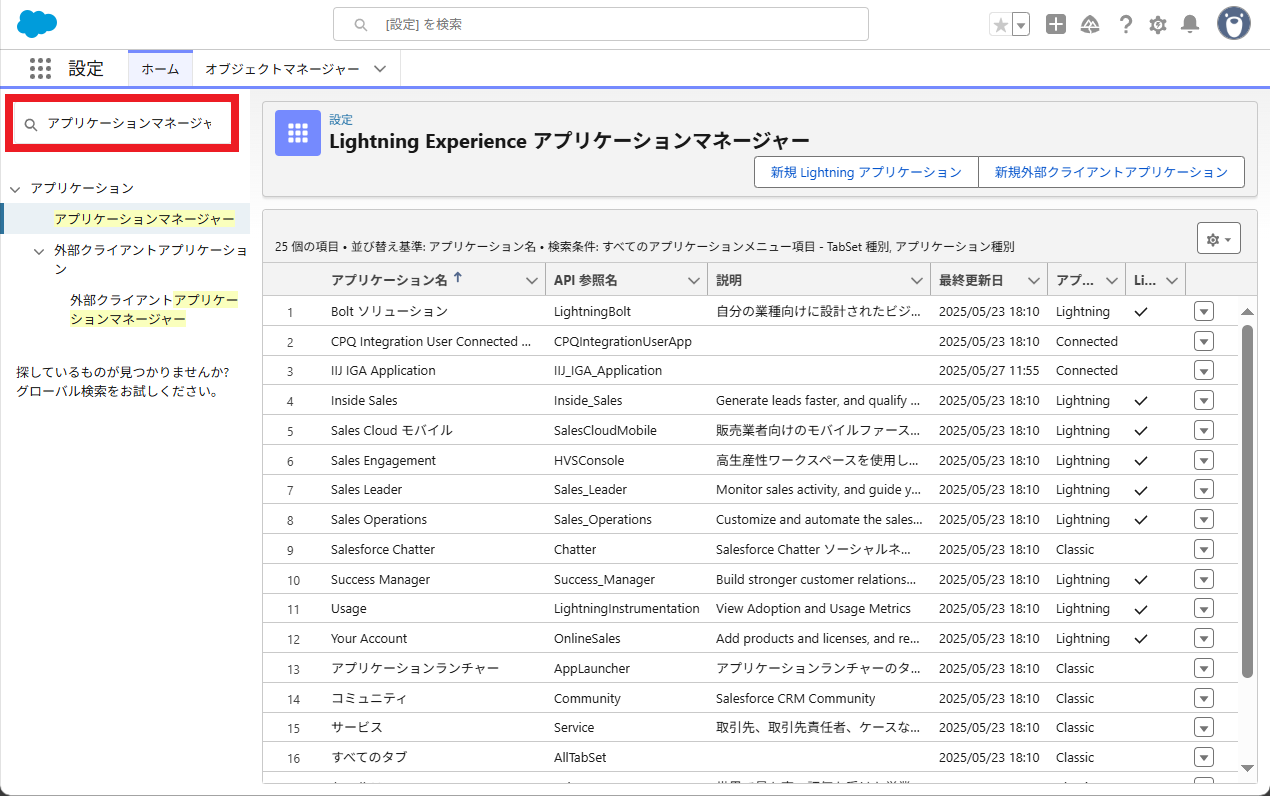Image resolution: width=1270 pixels, height=796 pixels.
Task: Open global actions plus icon
Action: coord(1056,25)
